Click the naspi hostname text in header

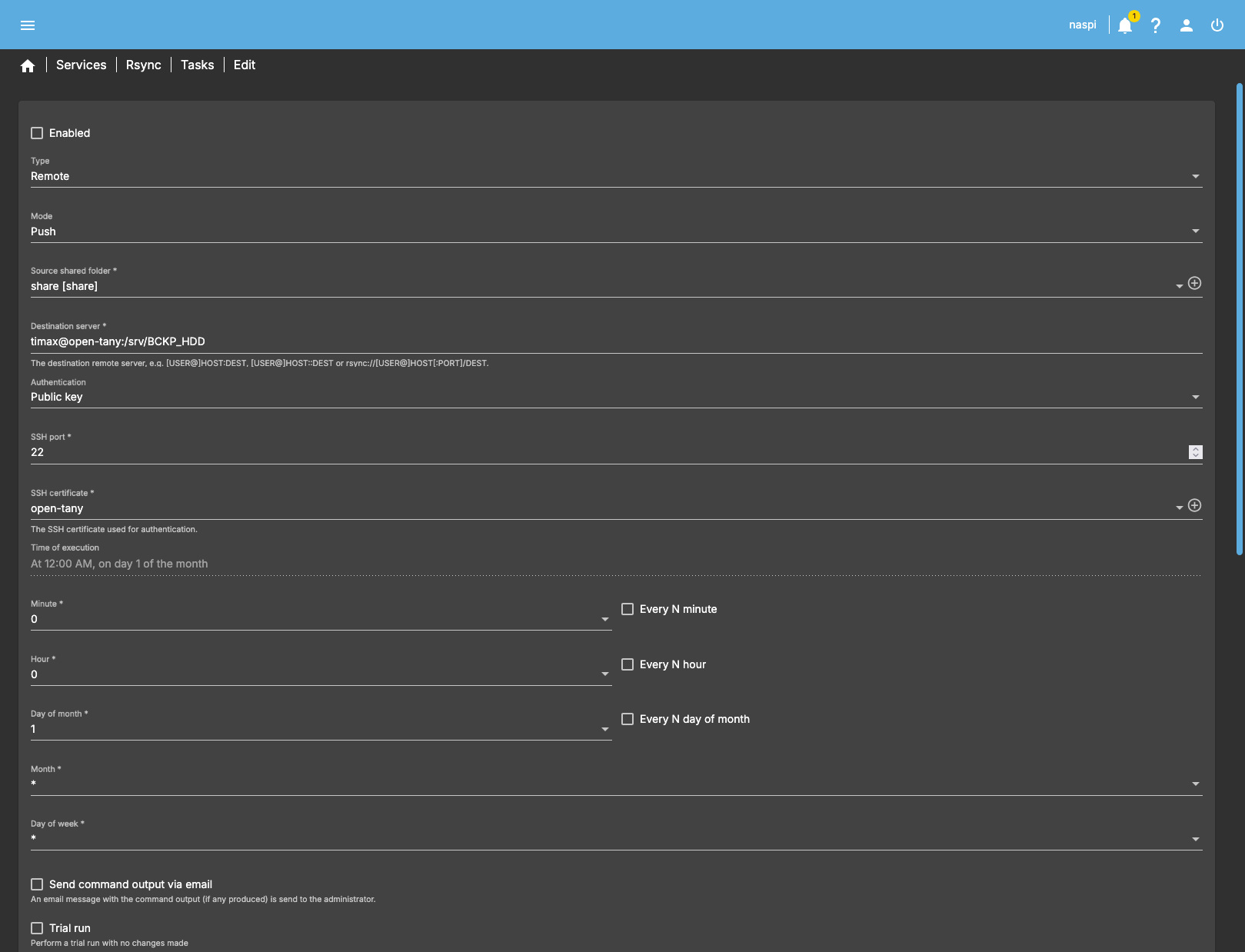[1083, 25]
